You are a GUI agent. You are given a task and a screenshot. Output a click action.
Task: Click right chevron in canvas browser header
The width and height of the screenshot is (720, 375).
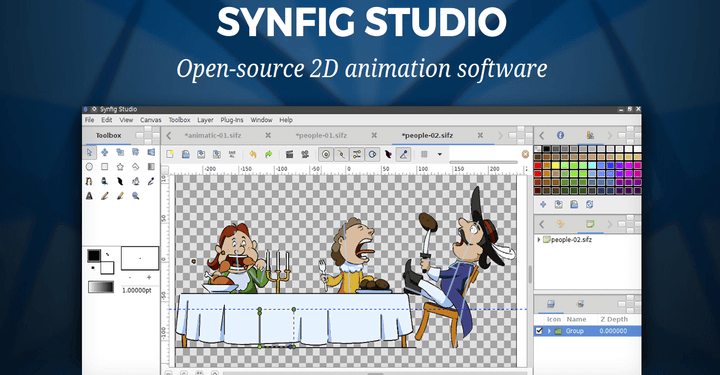pyautogui.click(x=610, y=224)
